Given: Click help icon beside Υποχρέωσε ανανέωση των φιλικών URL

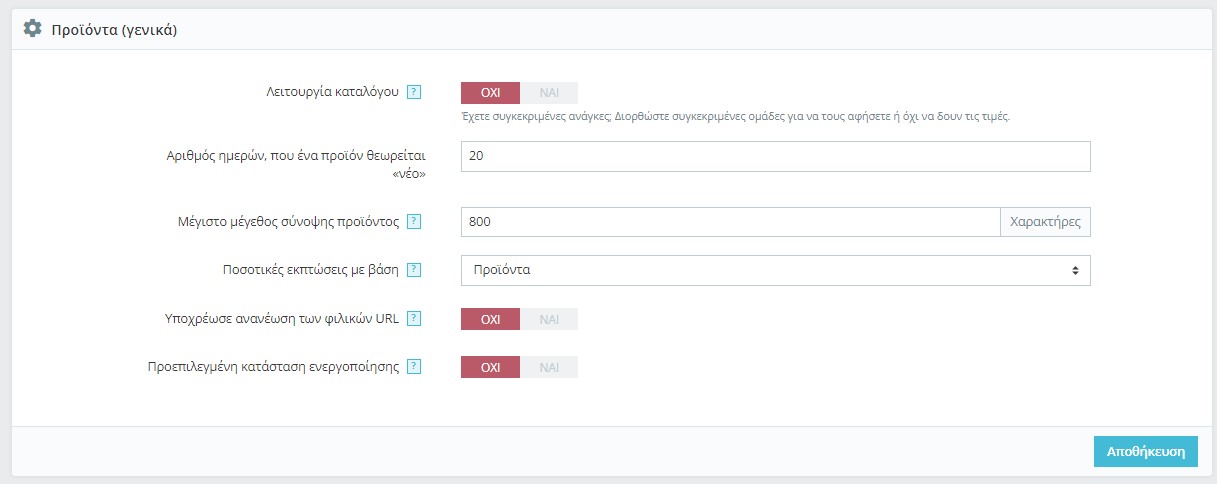Looking at the screenshot, I should point(414,319).
